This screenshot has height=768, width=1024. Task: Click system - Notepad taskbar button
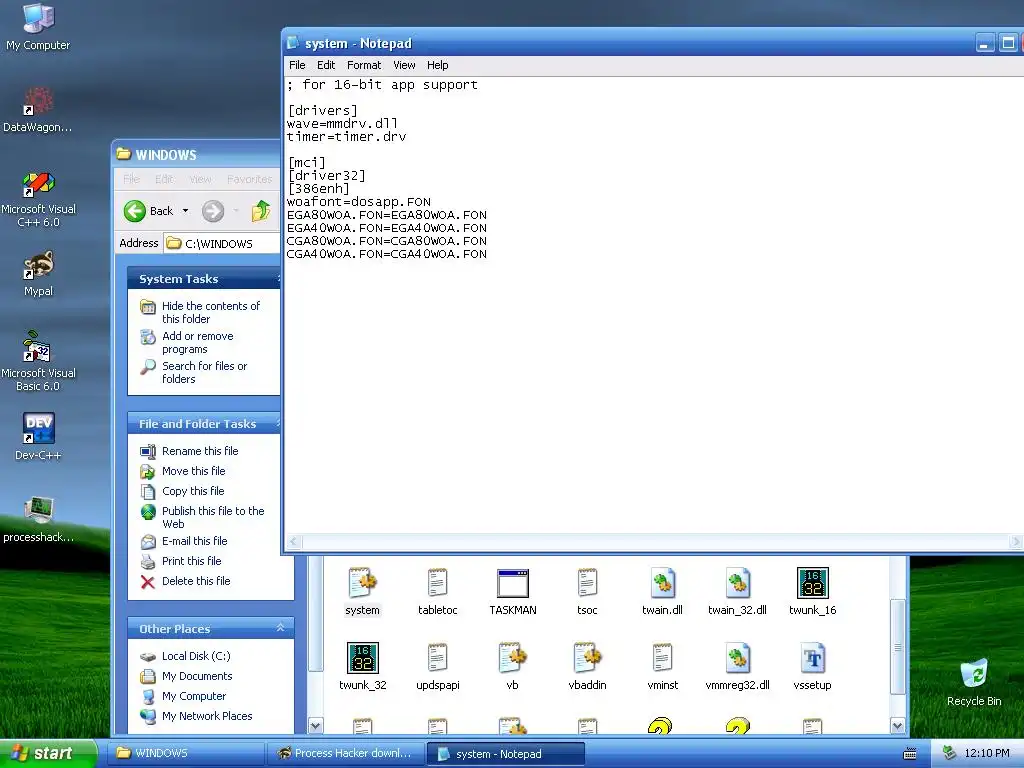pyautogui.click(x=506, y=754)
